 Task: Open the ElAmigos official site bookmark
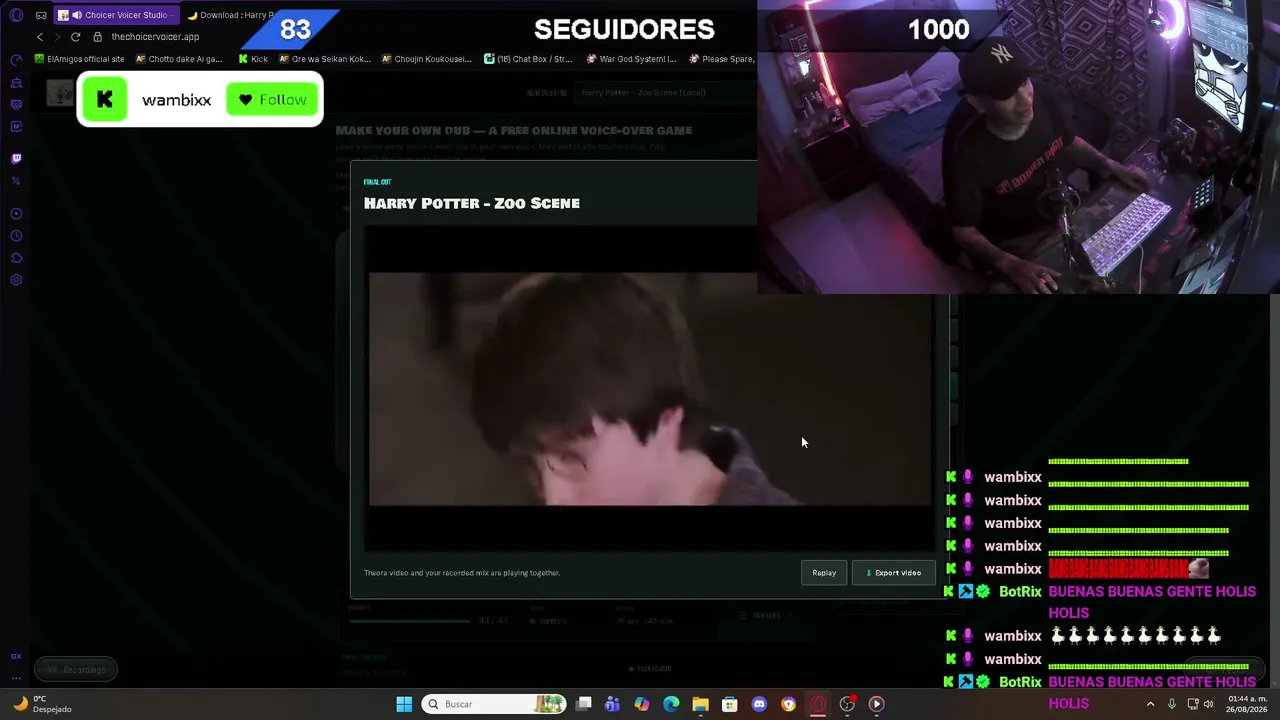tap(79, 59)
